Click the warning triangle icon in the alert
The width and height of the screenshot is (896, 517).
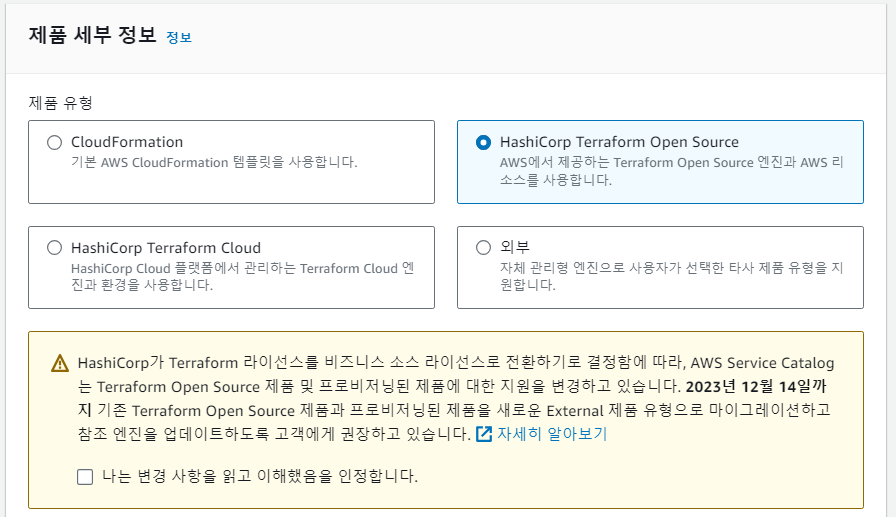coord(60,363)
